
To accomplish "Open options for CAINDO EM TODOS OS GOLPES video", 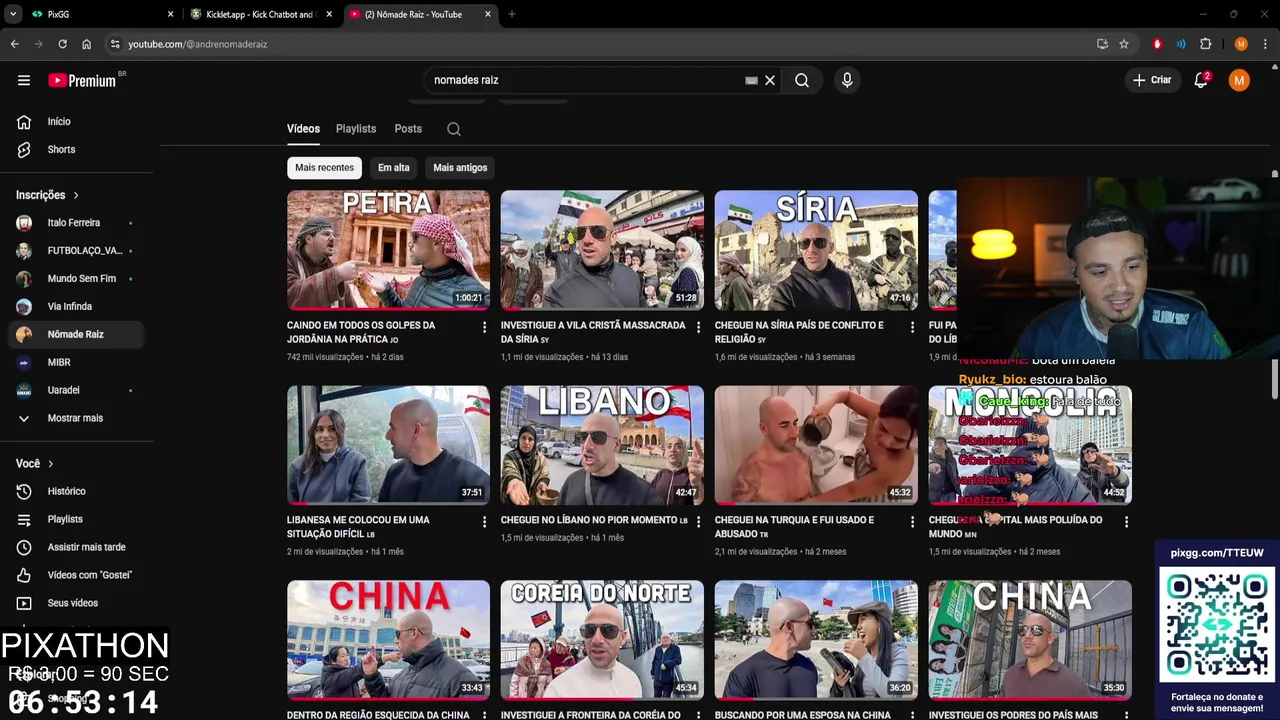I will [484, 327].
